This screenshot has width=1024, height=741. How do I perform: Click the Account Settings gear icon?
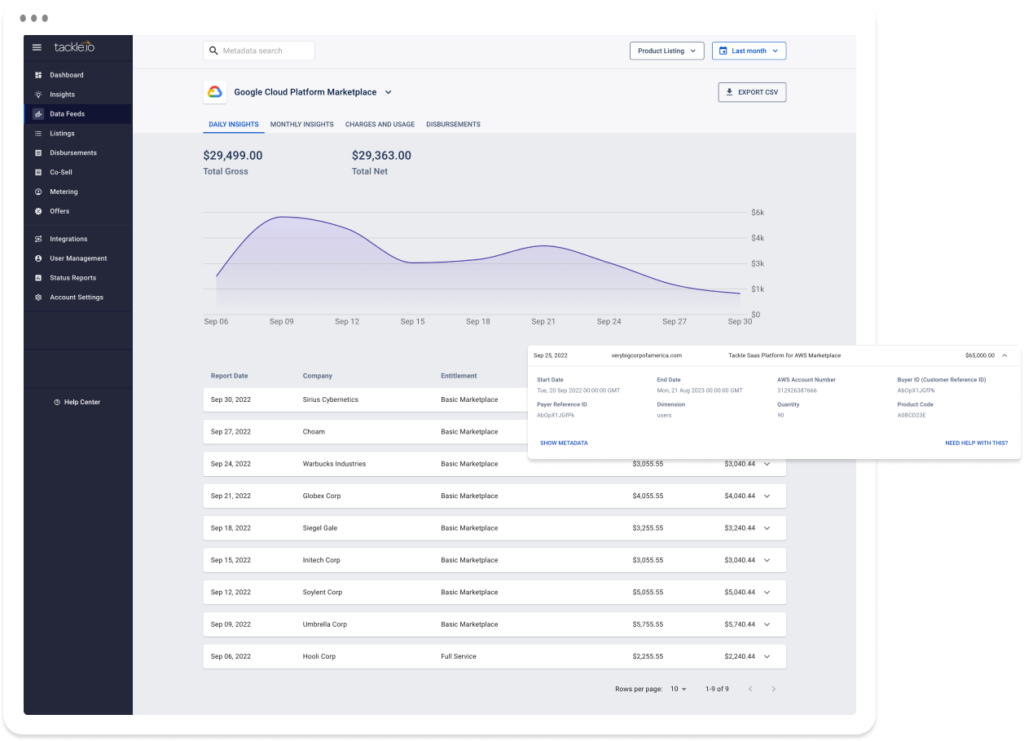coord(38,298)
